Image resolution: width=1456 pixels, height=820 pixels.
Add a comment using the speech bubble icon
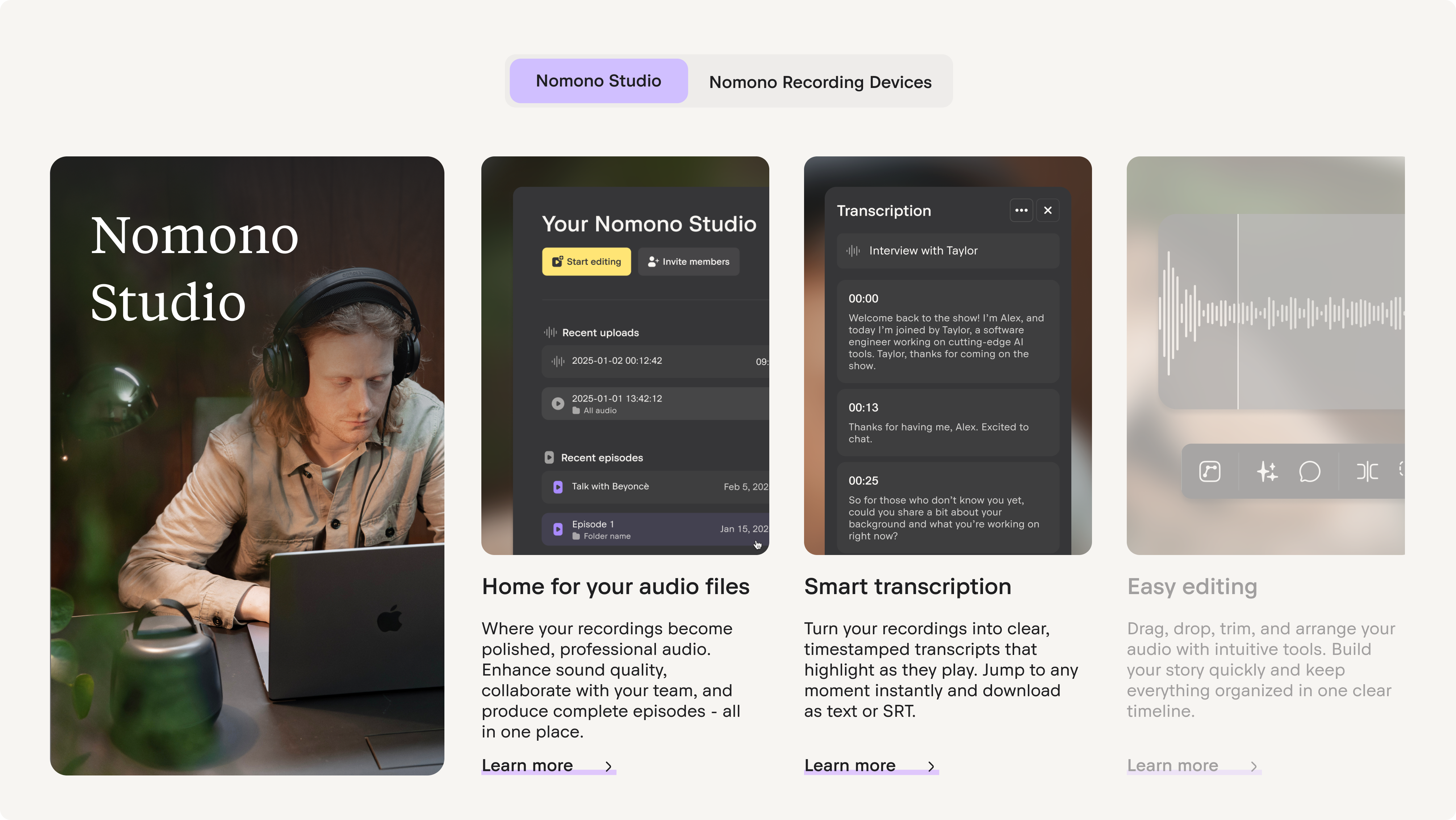click(1310, 472)
